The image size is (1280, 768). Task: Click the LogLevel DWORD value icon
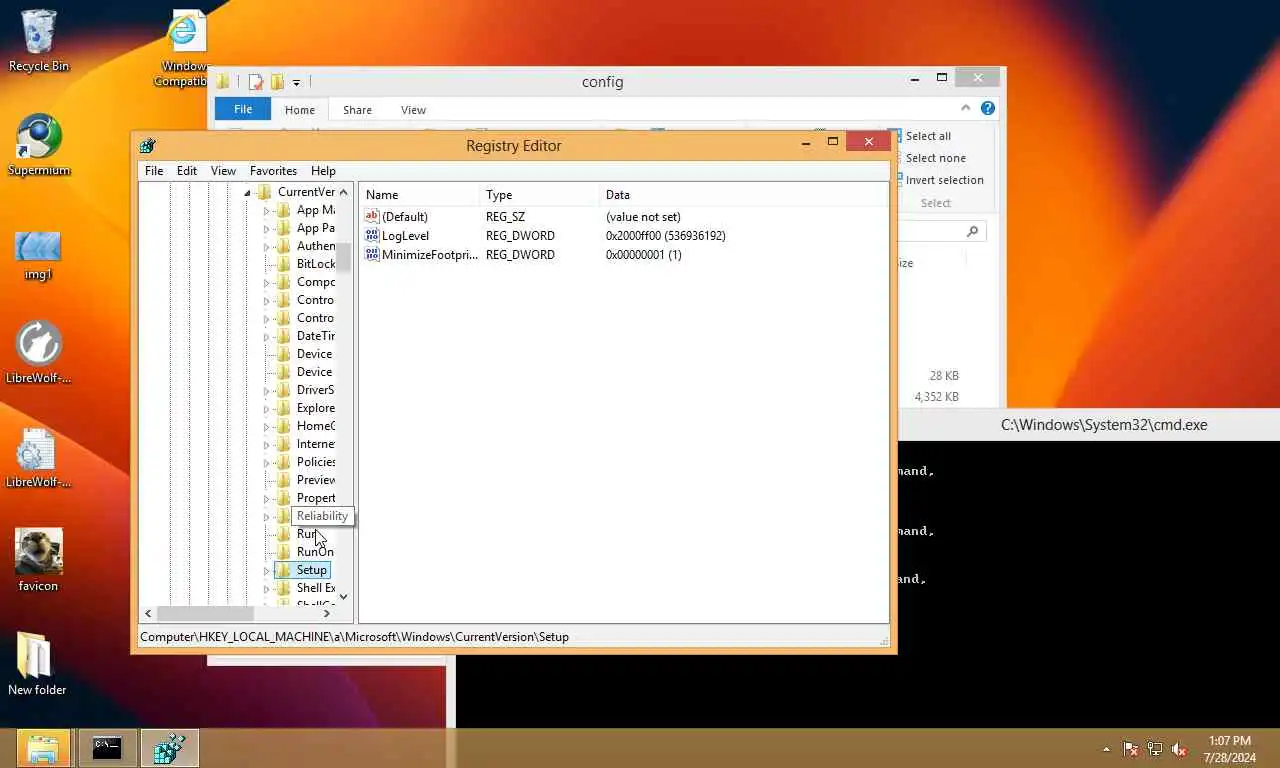372,235
